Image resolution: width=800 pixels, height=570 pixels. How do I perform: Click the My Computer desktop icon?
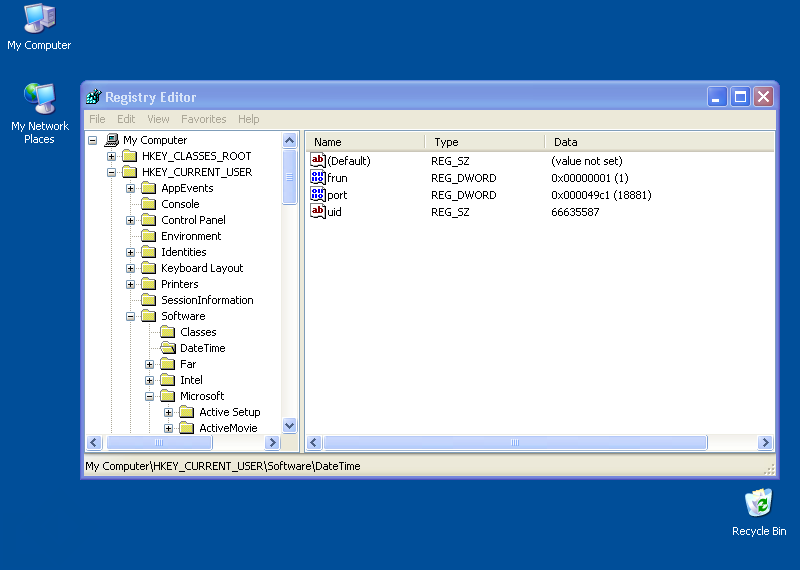(39, 19)
